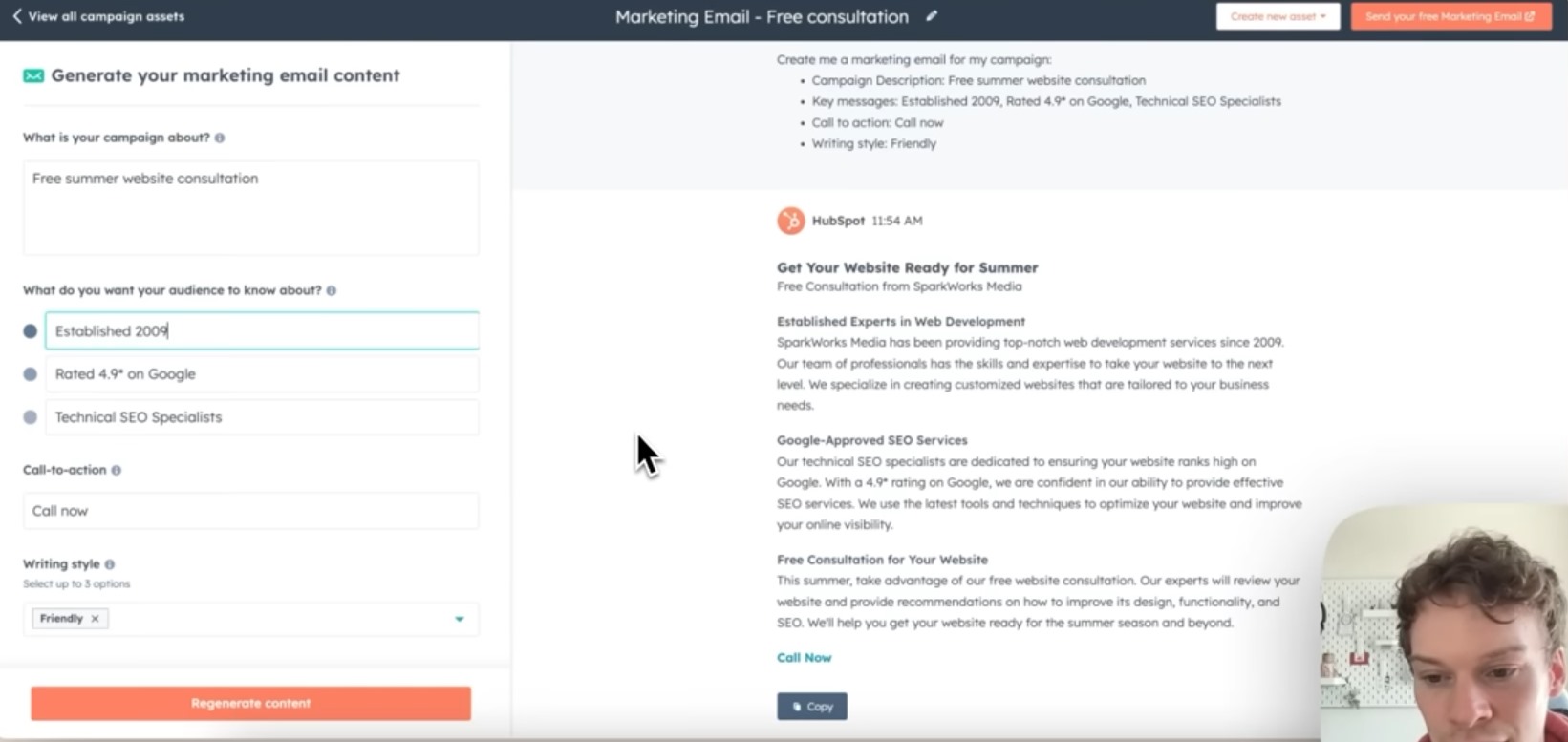This screenshot has width=1568, height=742.
Task: Show info for 'What is your campaign about?'
Action: tap(220, 138)
